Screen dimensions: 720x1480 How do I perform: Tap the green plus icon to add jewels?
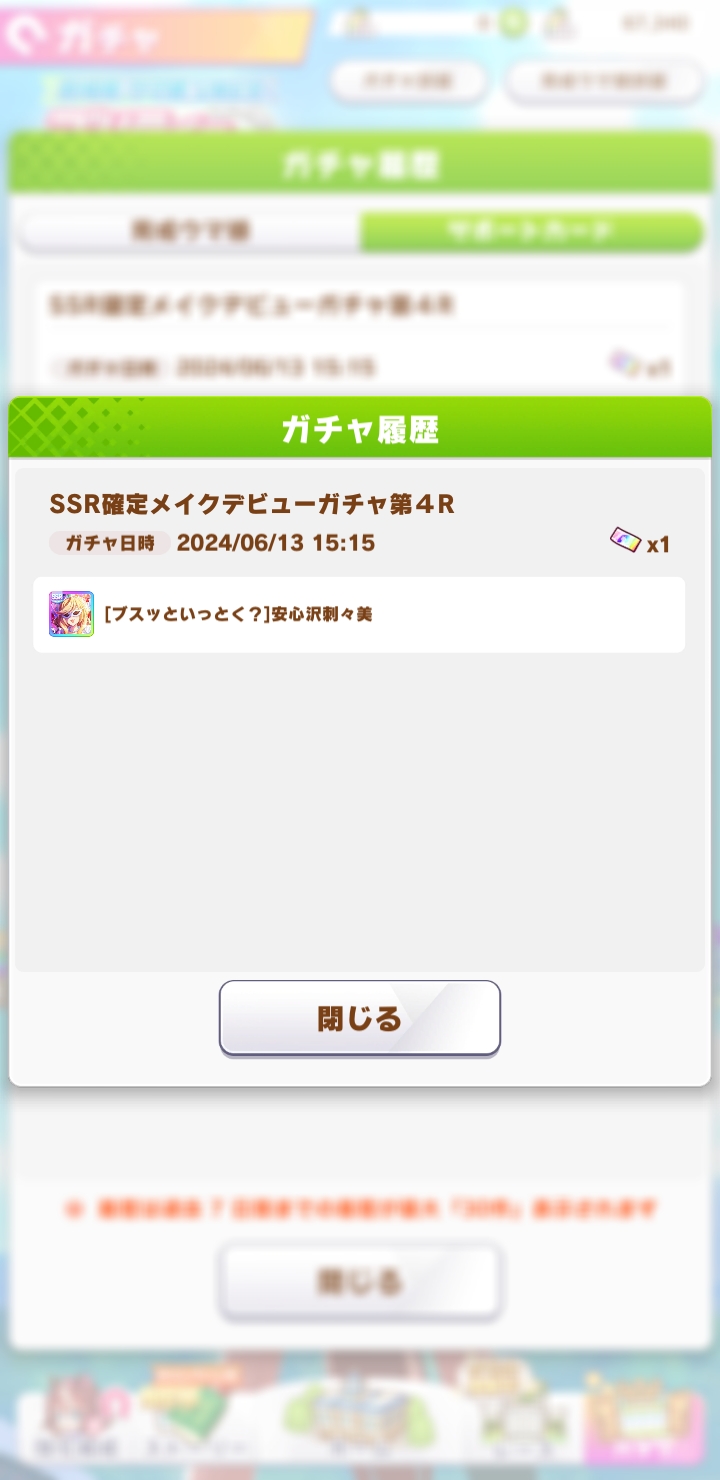point(512,22)
